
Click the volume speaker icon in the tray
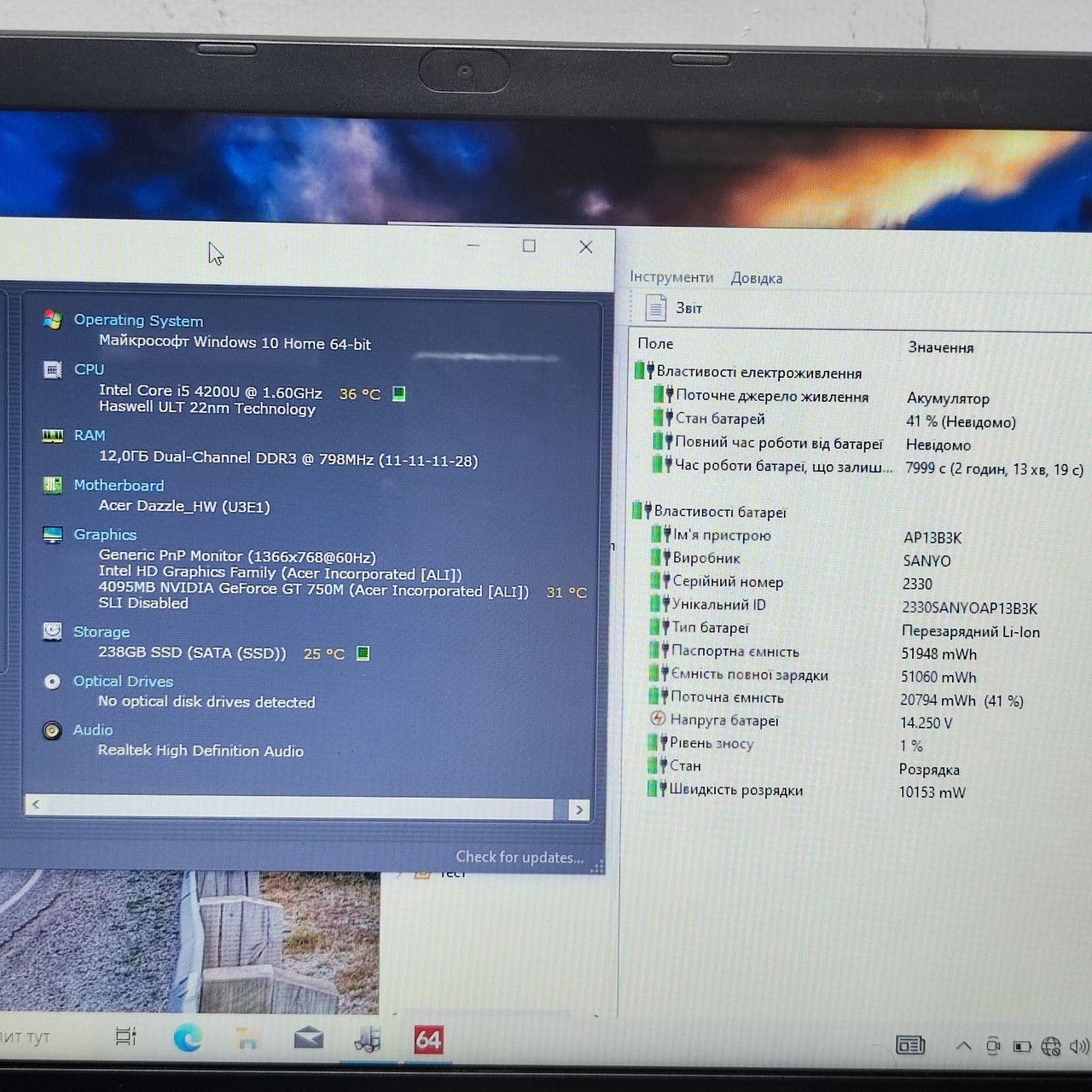[x=1079, y=1046]
